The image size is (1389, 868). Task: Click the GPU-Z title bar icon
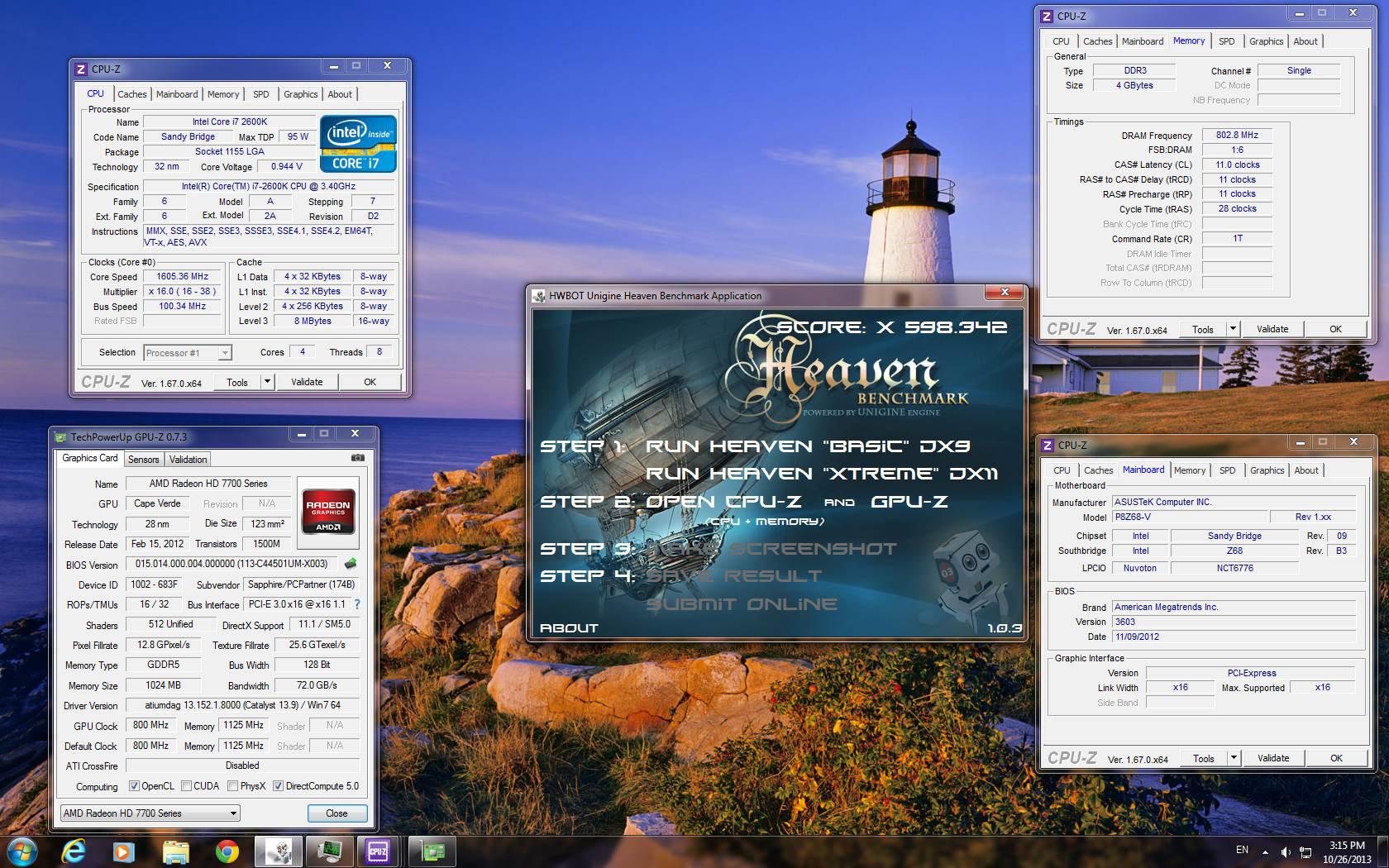click(x=60, y=437)
